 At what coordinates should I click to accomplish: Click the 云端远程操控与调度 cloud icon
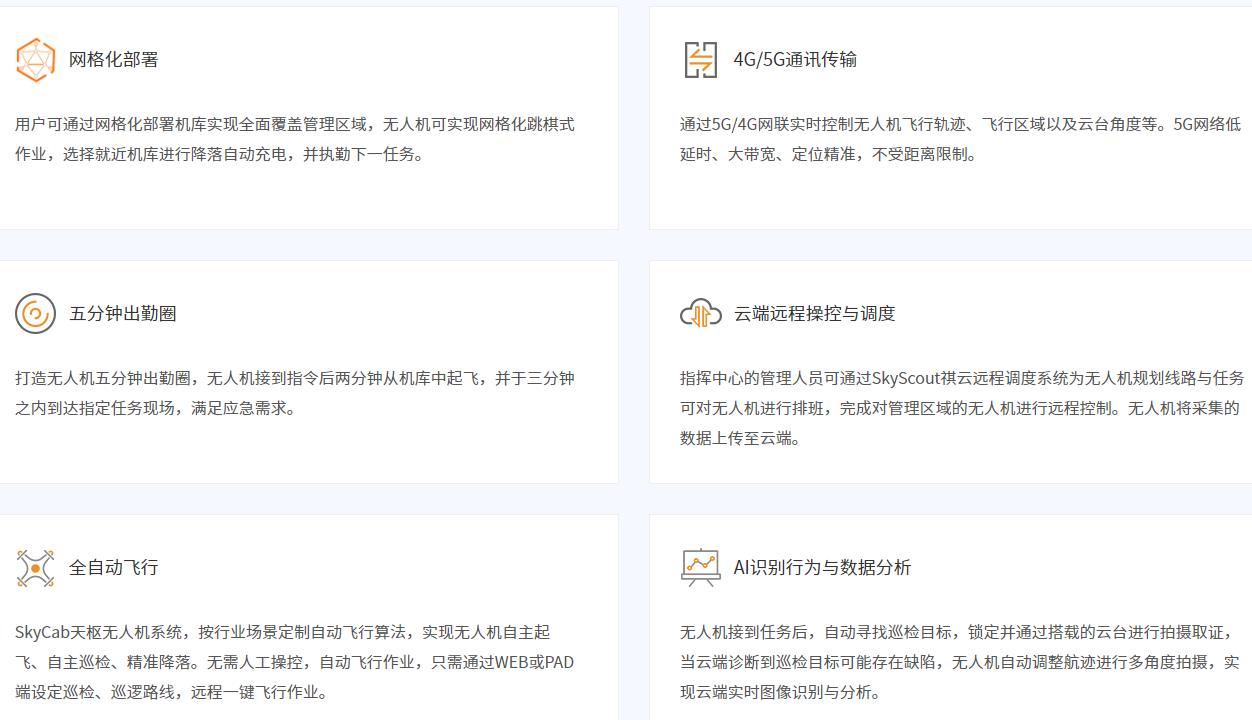click(x=700, y=314)
